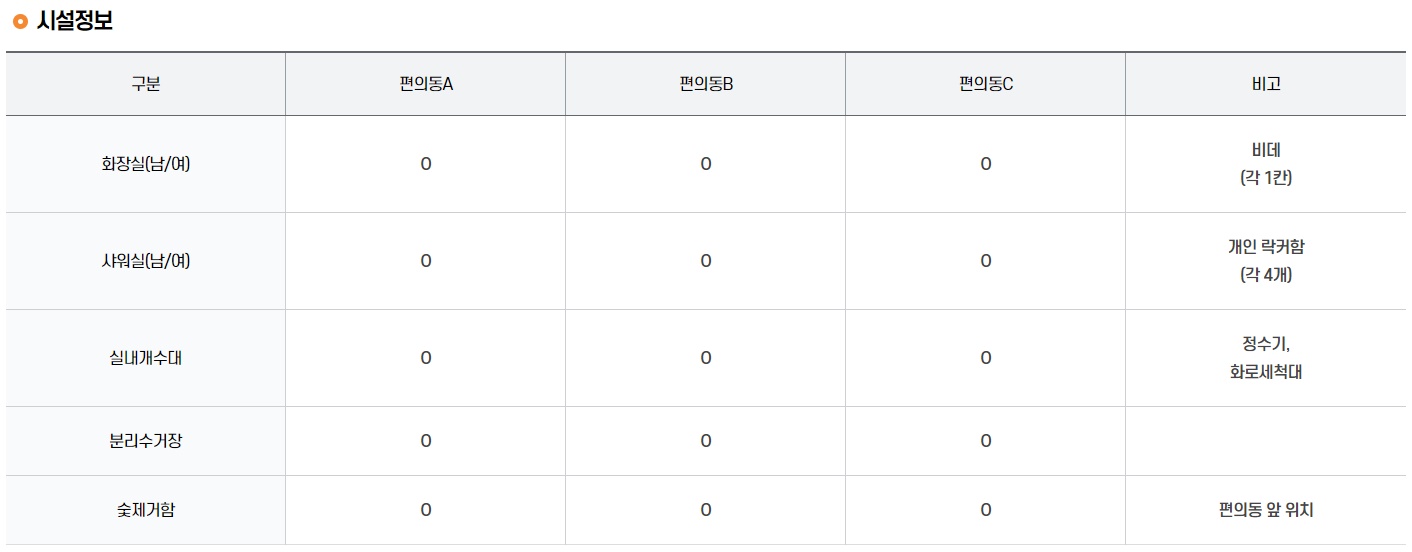Click the 비데 (각 1칸) remark cell
The width and height of the screenshot is (1412, 552).
click(x=1266, y=164)
